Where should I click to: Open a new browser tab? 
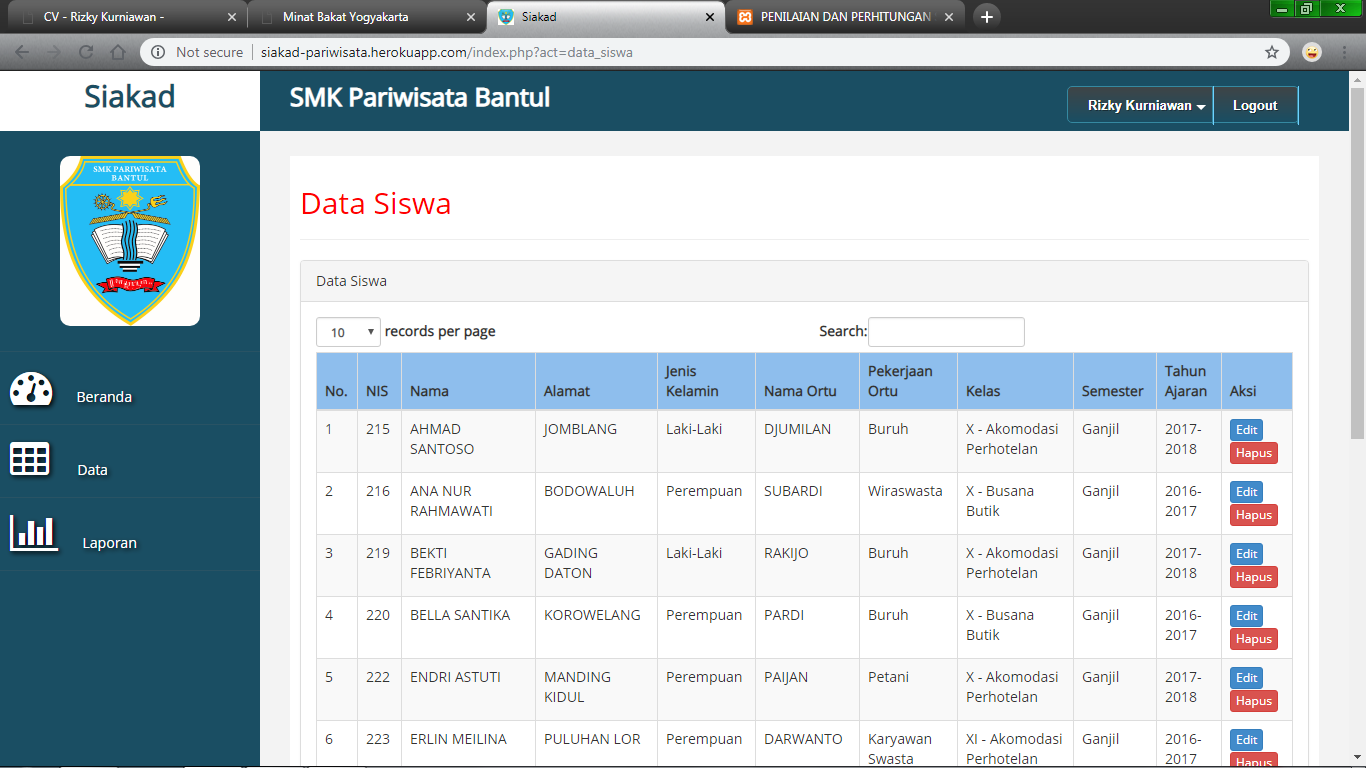pyautogui.click(x=986, y=17)
